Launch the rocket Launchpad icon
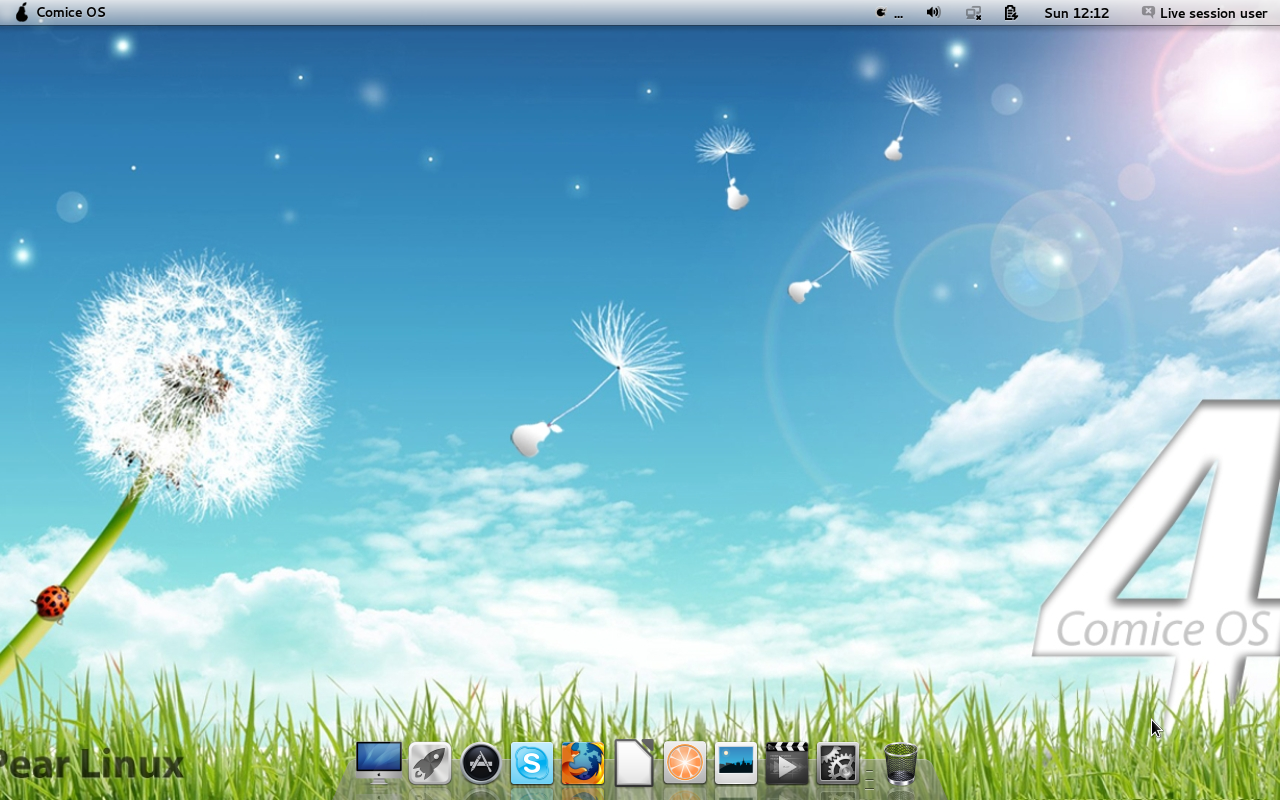Viewport: 1280px width, 800px height. tap(430, 764)
